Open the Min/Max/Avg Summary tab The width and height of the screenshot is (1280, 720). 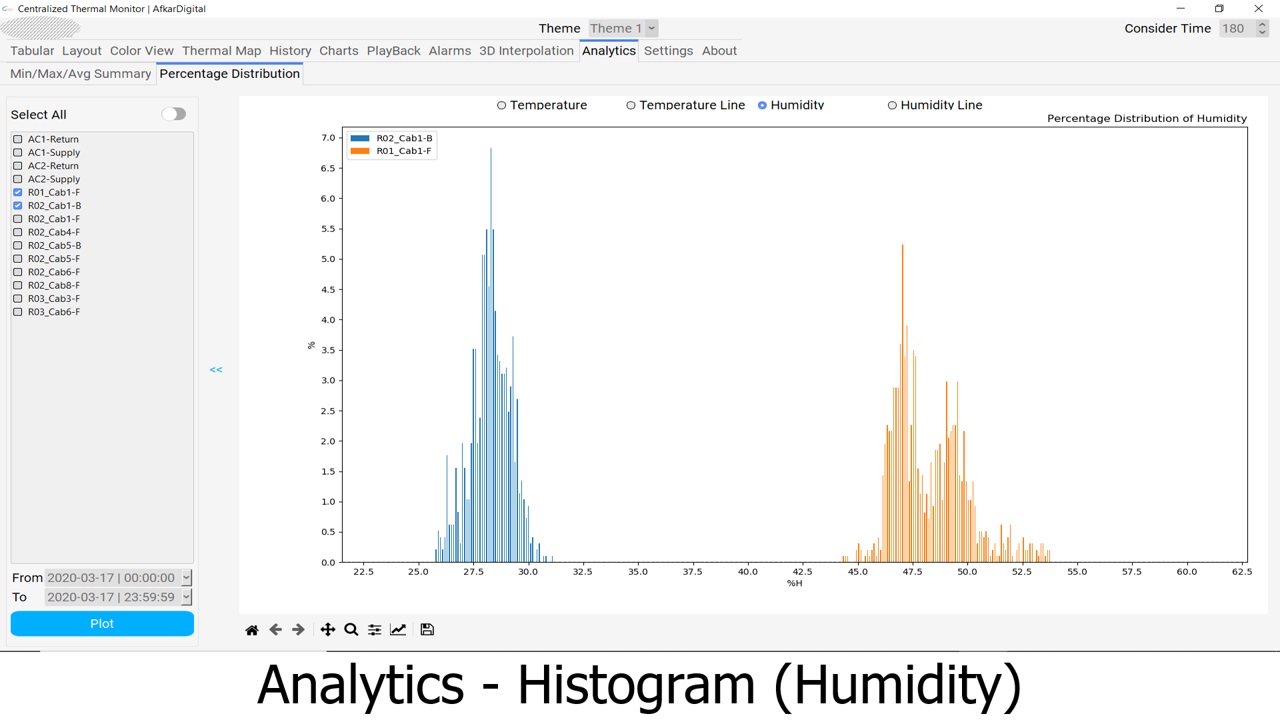(80, 74)
